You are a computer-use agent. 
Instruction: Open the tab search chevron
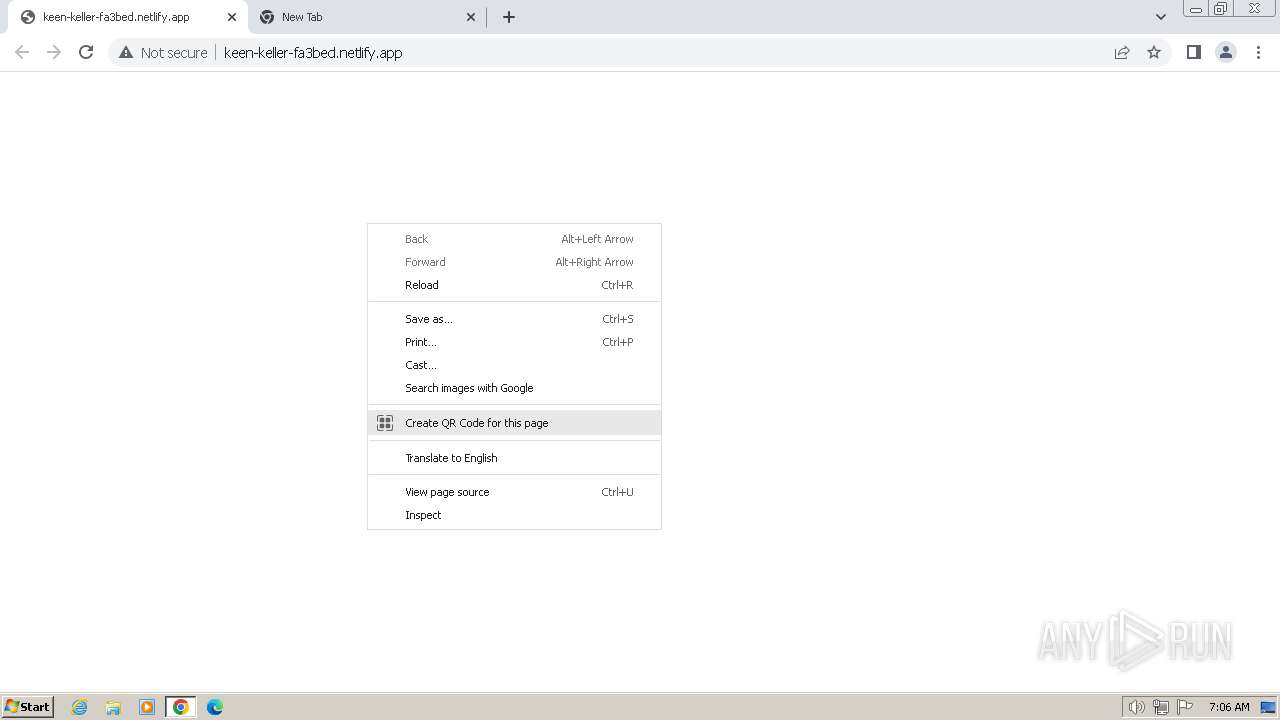point(1161,17)
